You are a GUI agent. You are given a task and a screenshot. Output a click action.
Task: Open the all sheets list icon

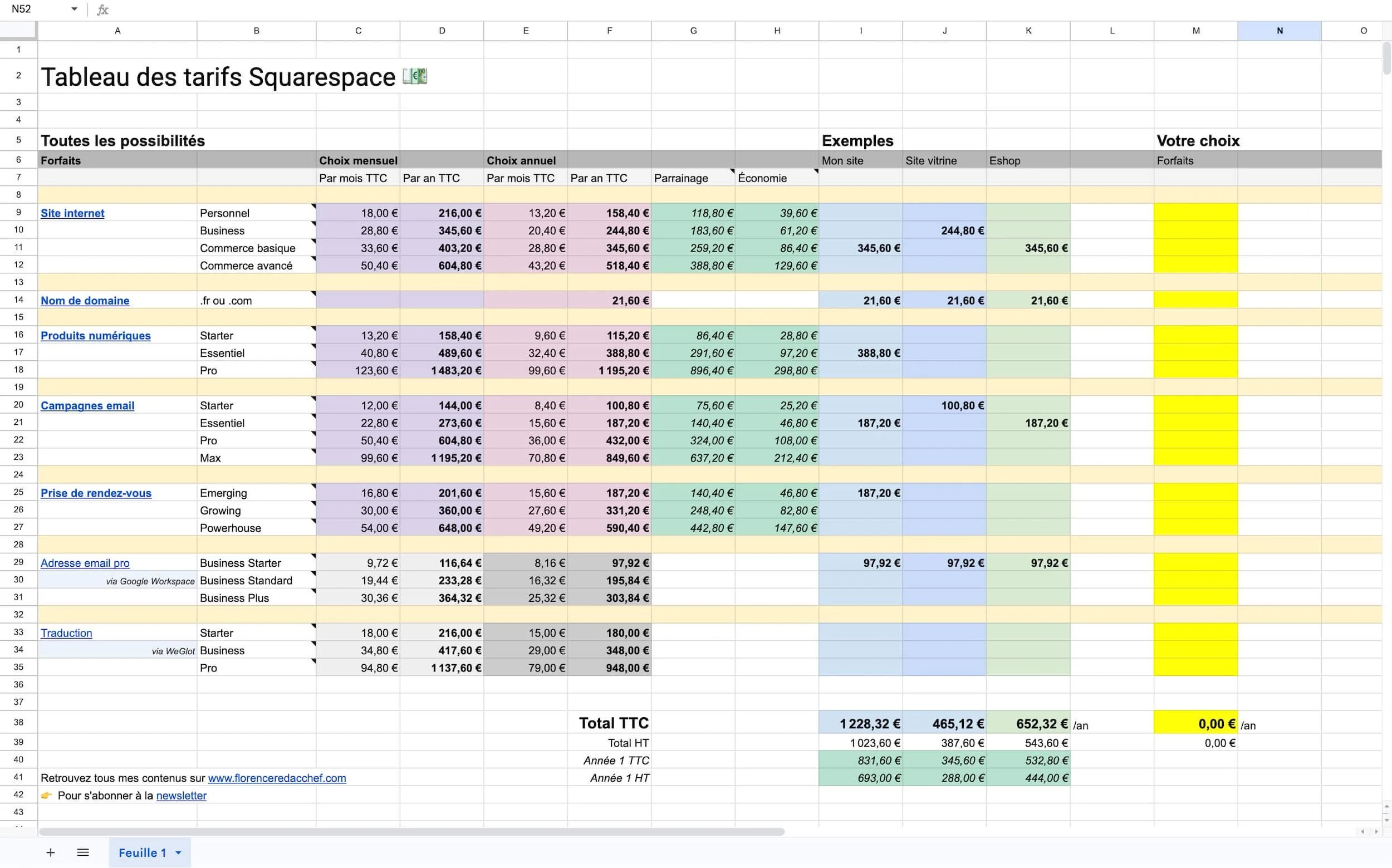[82, 852]
